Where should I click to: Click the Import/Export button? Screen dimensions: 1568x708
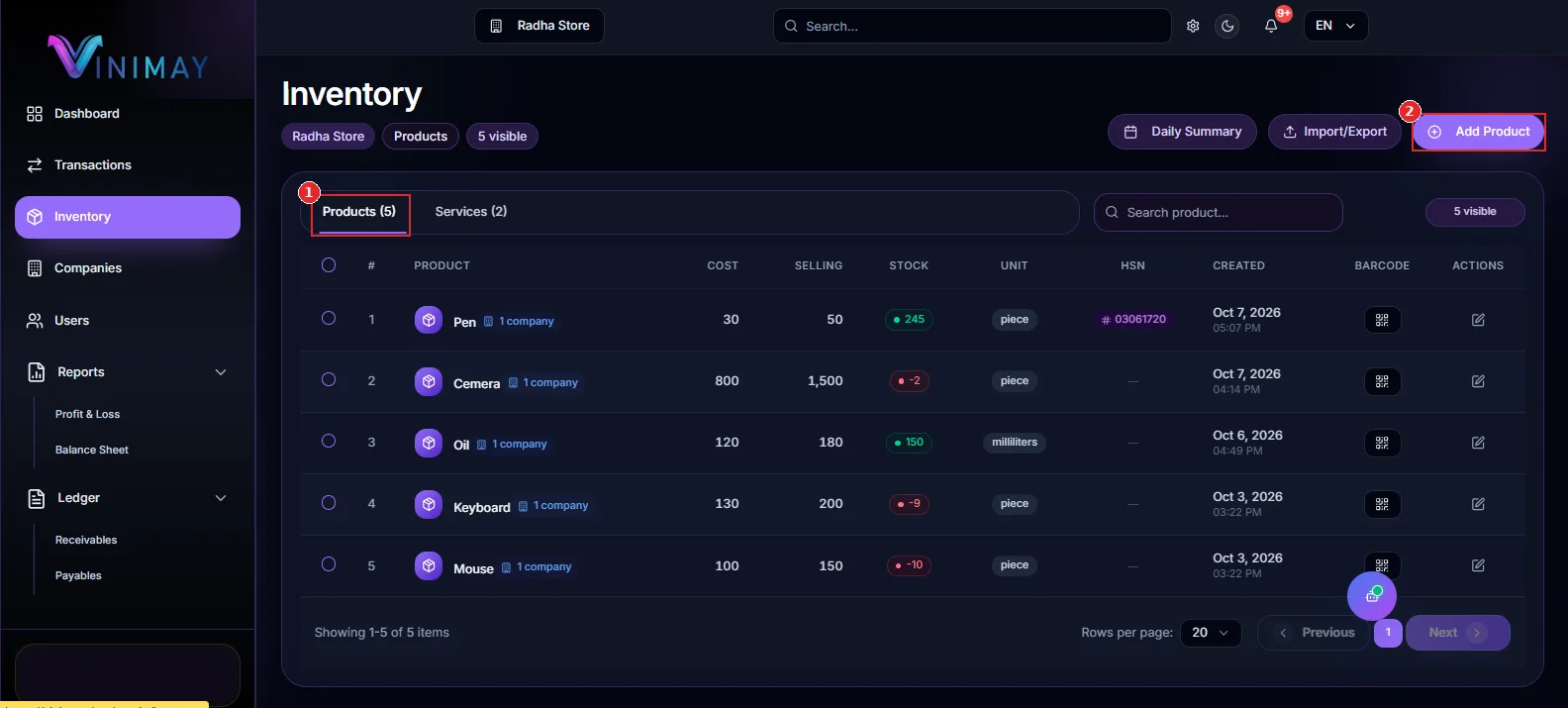(1334, 132)
